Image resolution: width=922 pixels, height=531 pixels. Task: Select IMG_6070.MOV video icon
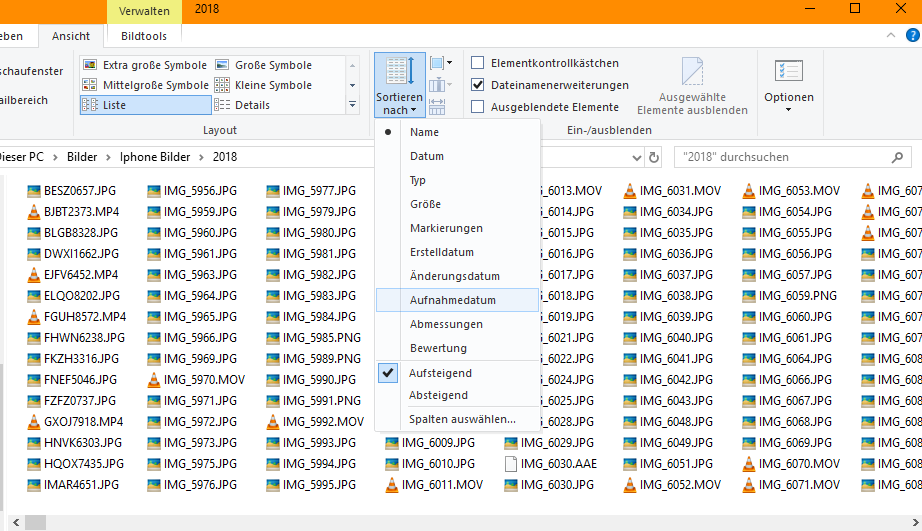pyautogui.click(x=749, y=464)
